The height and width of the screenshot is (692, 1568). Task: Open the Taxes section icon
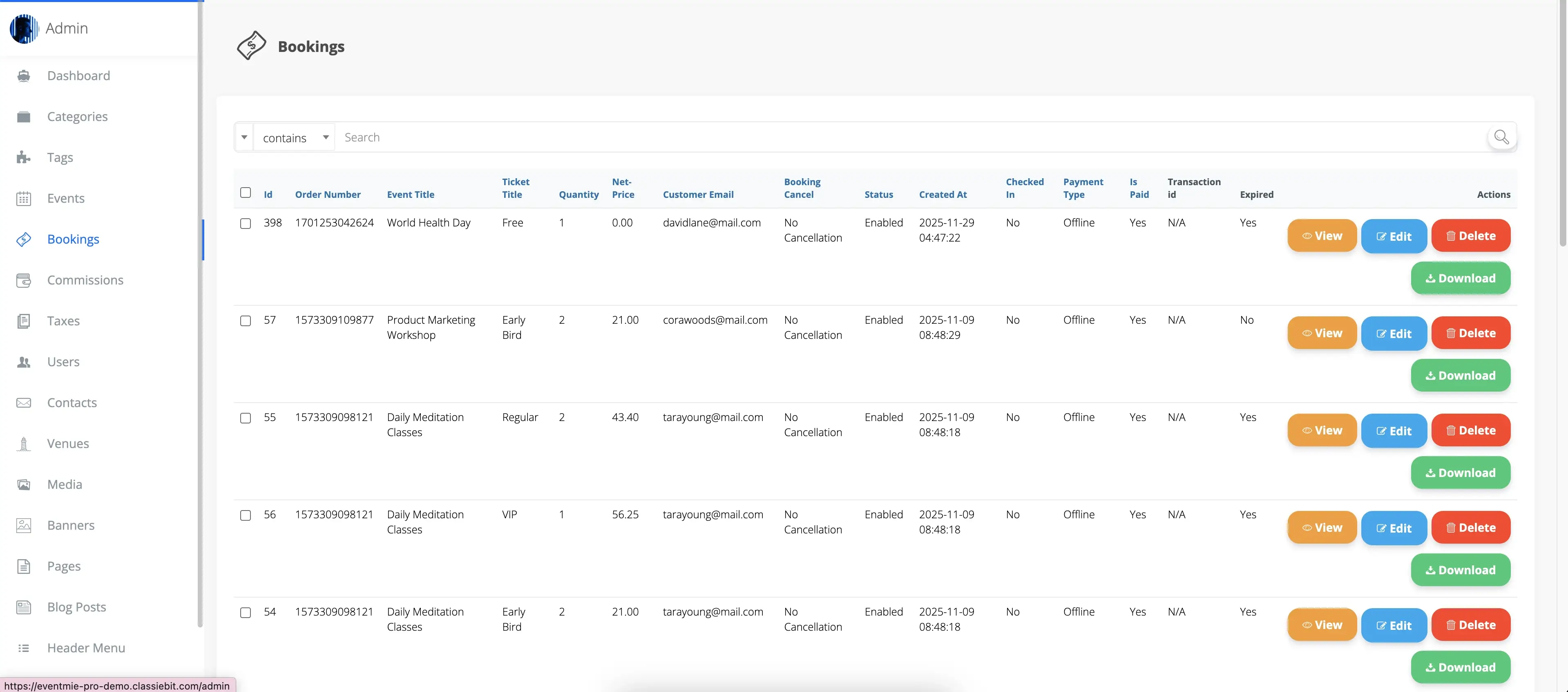point(24,321)
